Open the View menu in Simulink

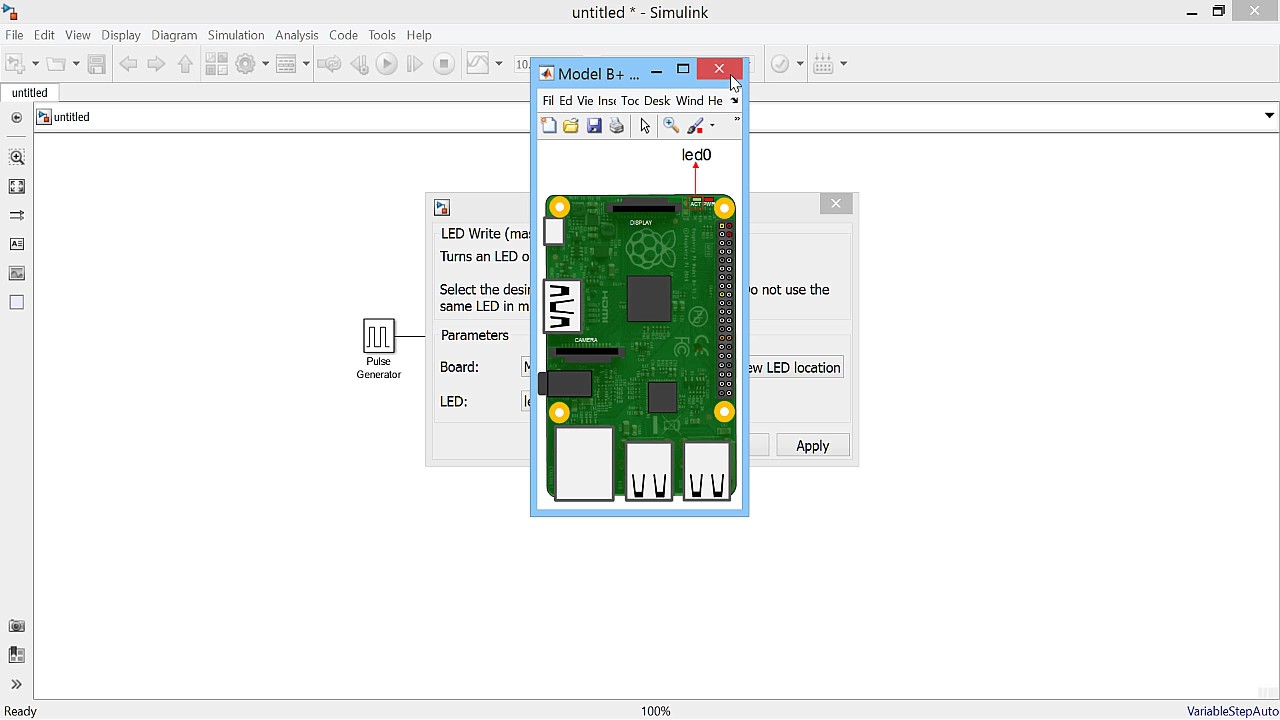[77, 35]
